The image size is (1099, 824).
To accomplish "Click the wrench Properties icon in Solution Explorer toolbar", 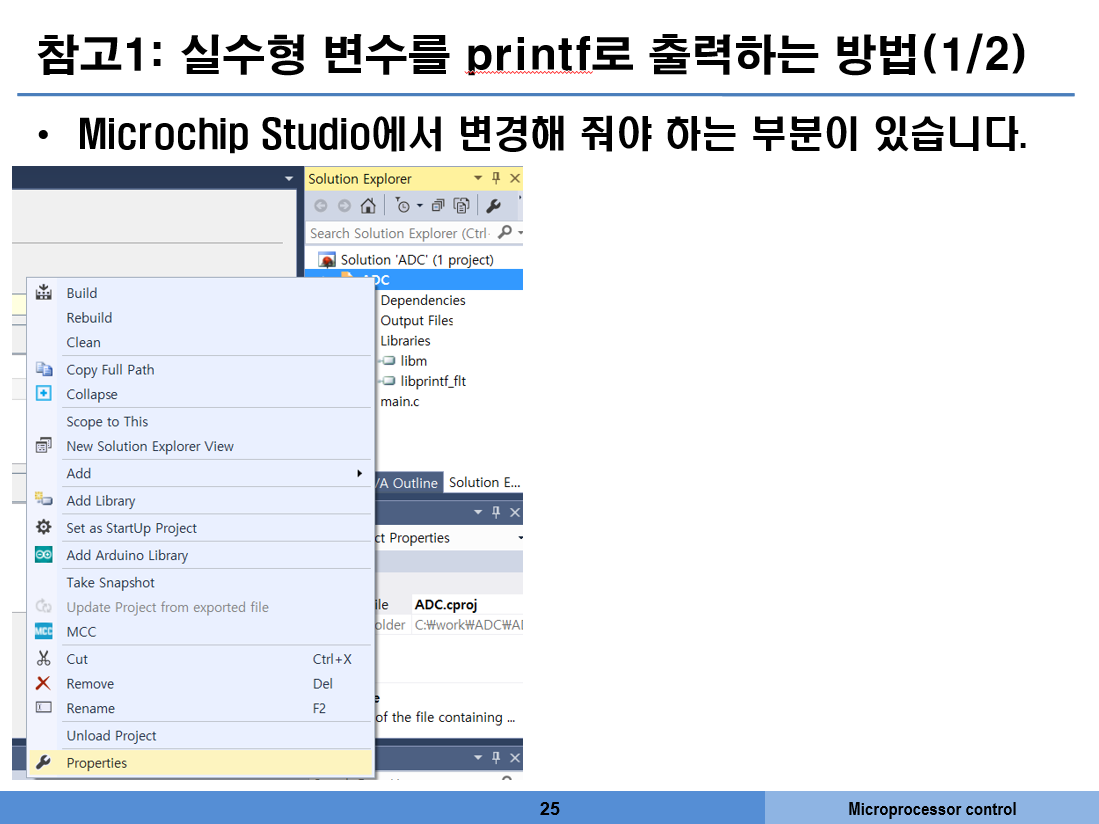I will 493,206.
